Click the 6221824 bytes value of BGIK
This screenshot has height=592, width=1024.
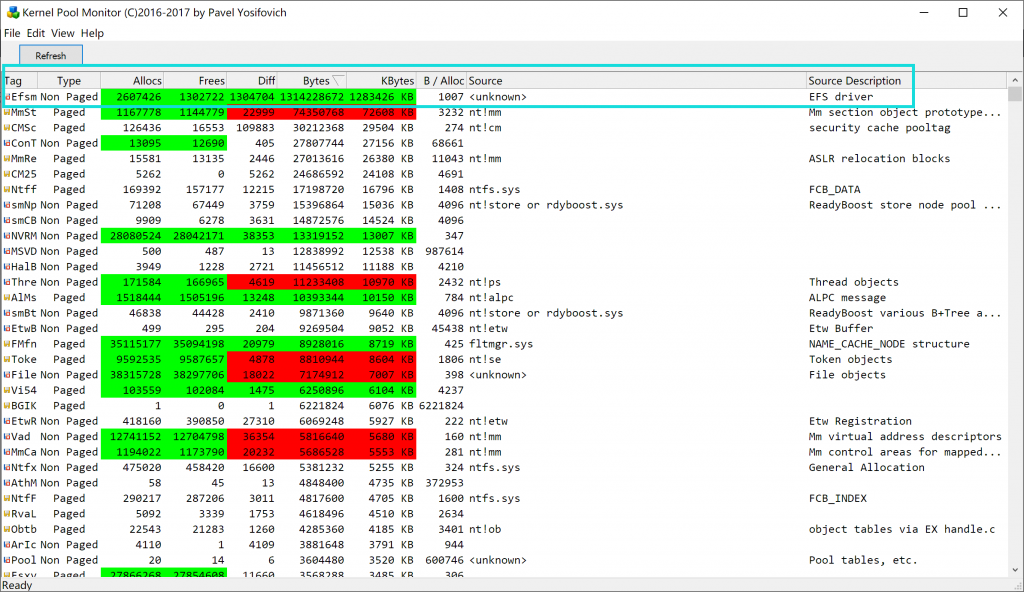319,406
